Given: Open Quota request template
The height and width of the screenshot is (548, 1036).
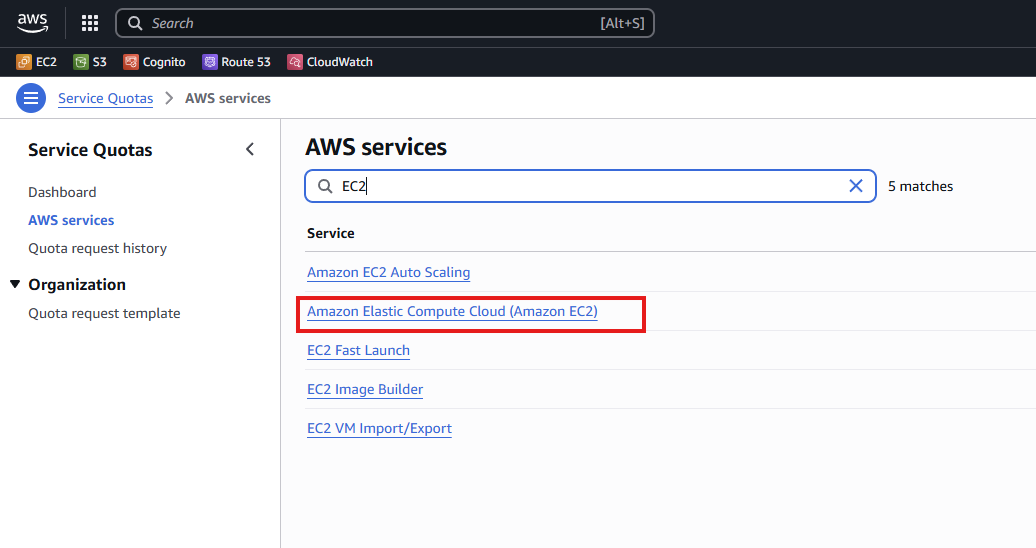Looking at the screenshot, I should [104, 313].
